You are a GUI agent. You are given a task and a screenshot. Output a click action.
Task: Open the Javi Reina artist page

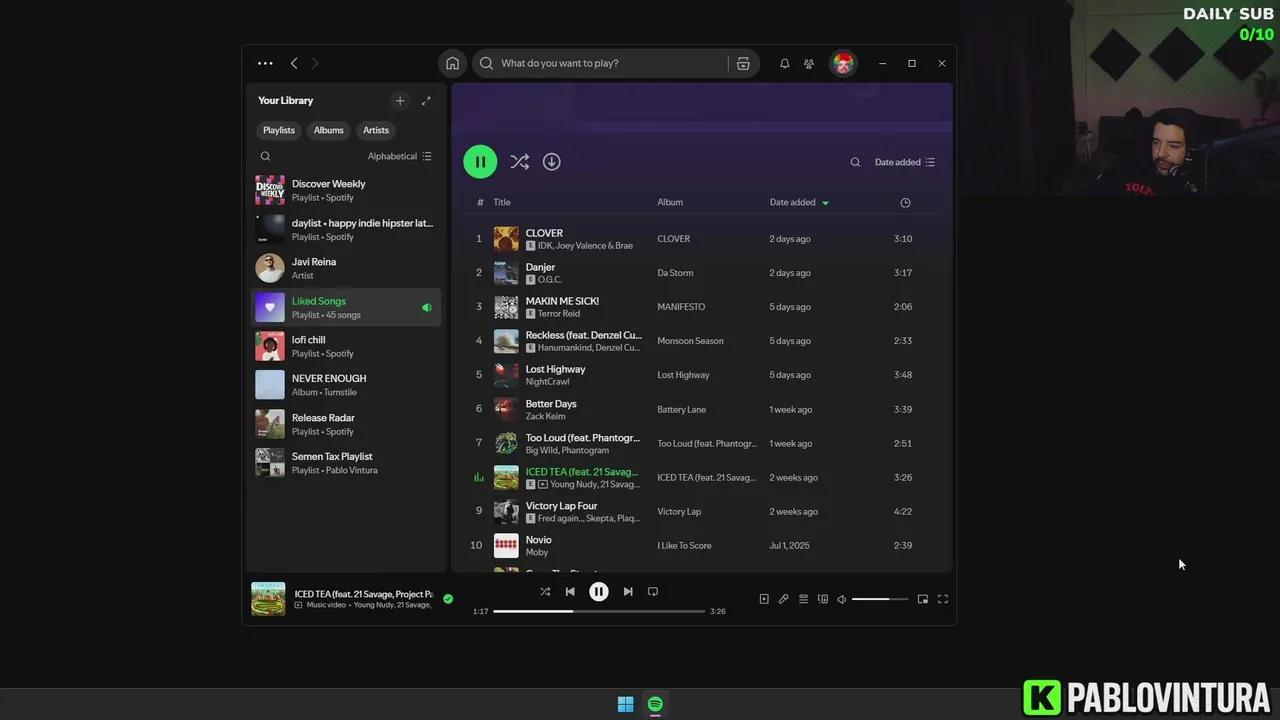(345, 268)
